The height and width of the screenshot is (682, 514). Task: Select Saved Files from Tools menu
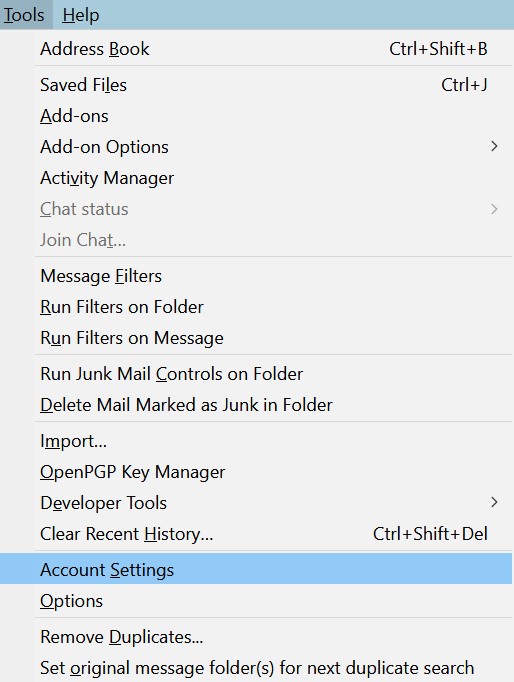257,85
